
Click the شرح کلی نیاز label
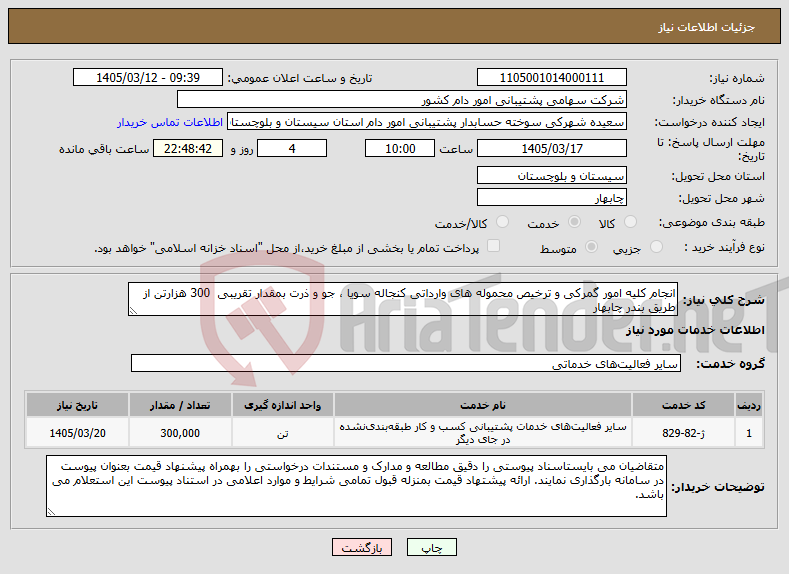tap(724, 300)
